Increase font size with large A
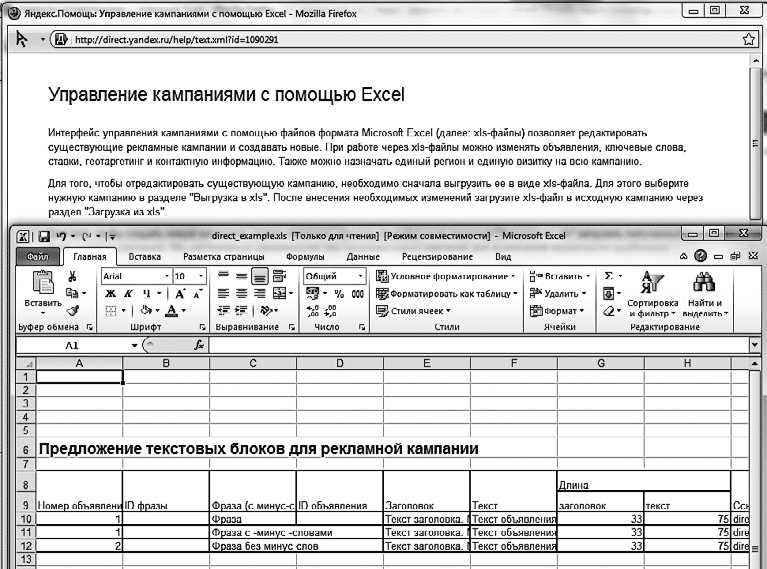767x569 pixels. [x=180, y=294]
